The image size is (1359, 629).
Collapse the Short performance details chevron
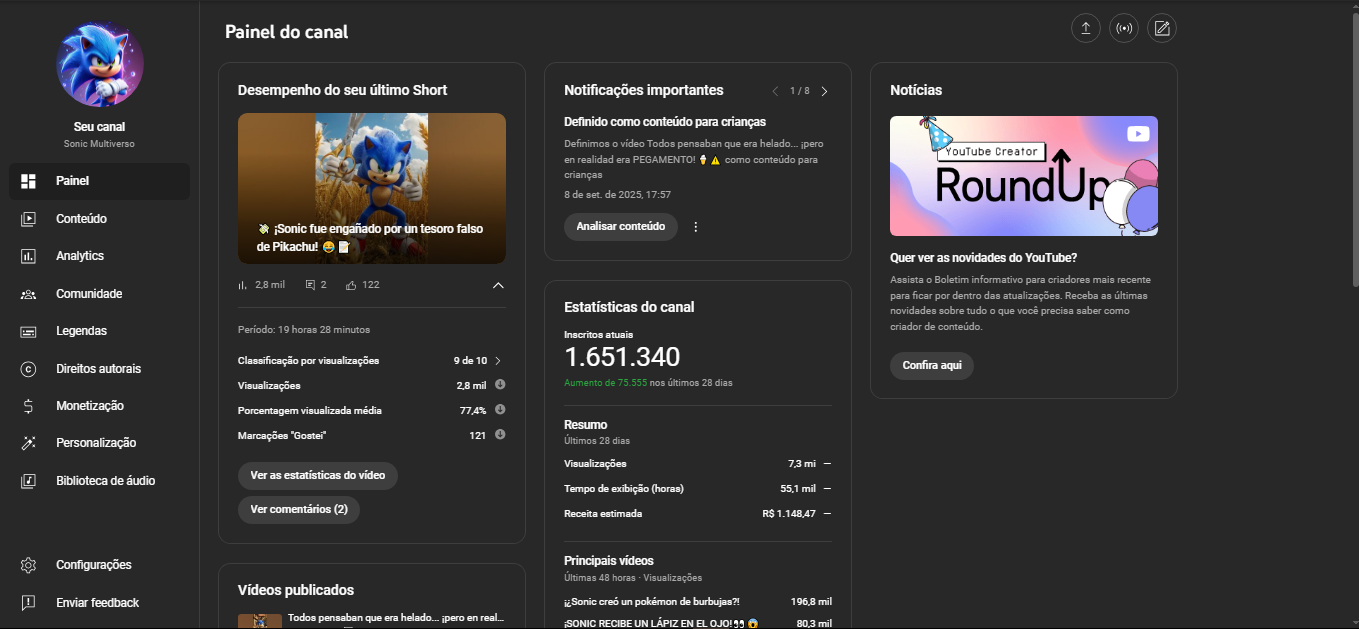pyautogui.click(x=498, y=285)
